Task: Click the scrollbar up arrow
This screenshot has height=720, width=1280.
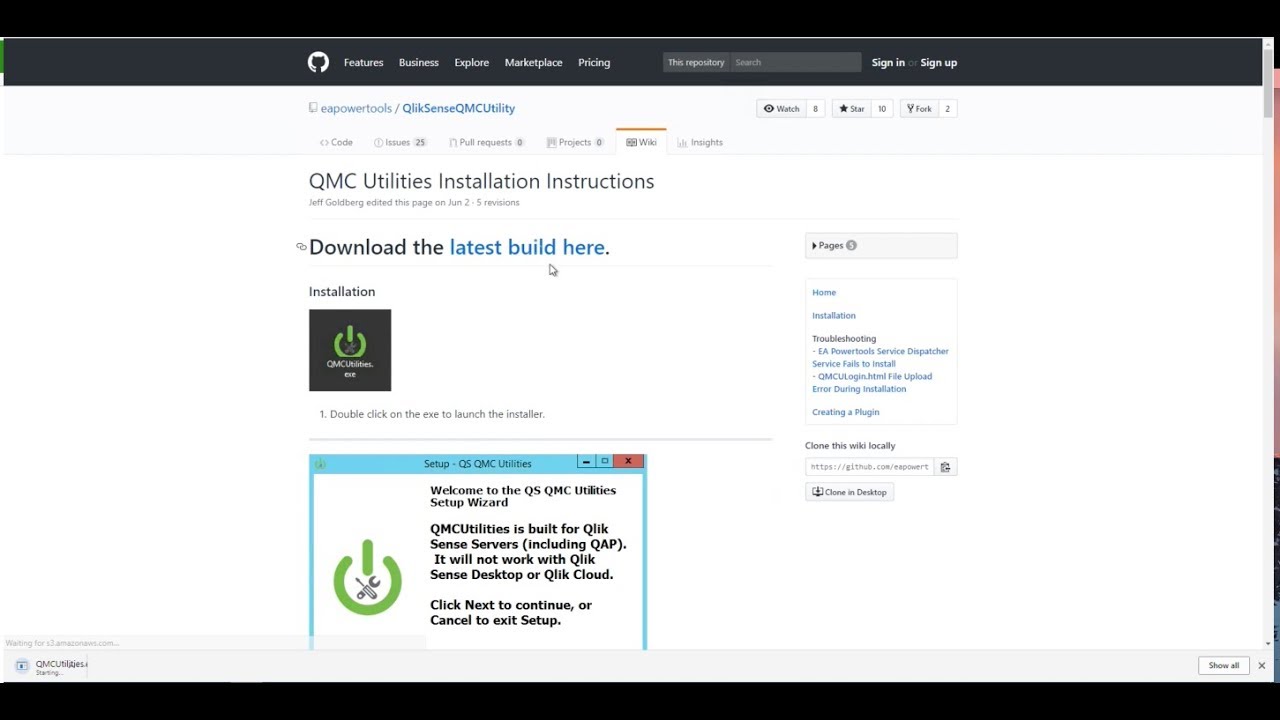Action: [1268, 44]
